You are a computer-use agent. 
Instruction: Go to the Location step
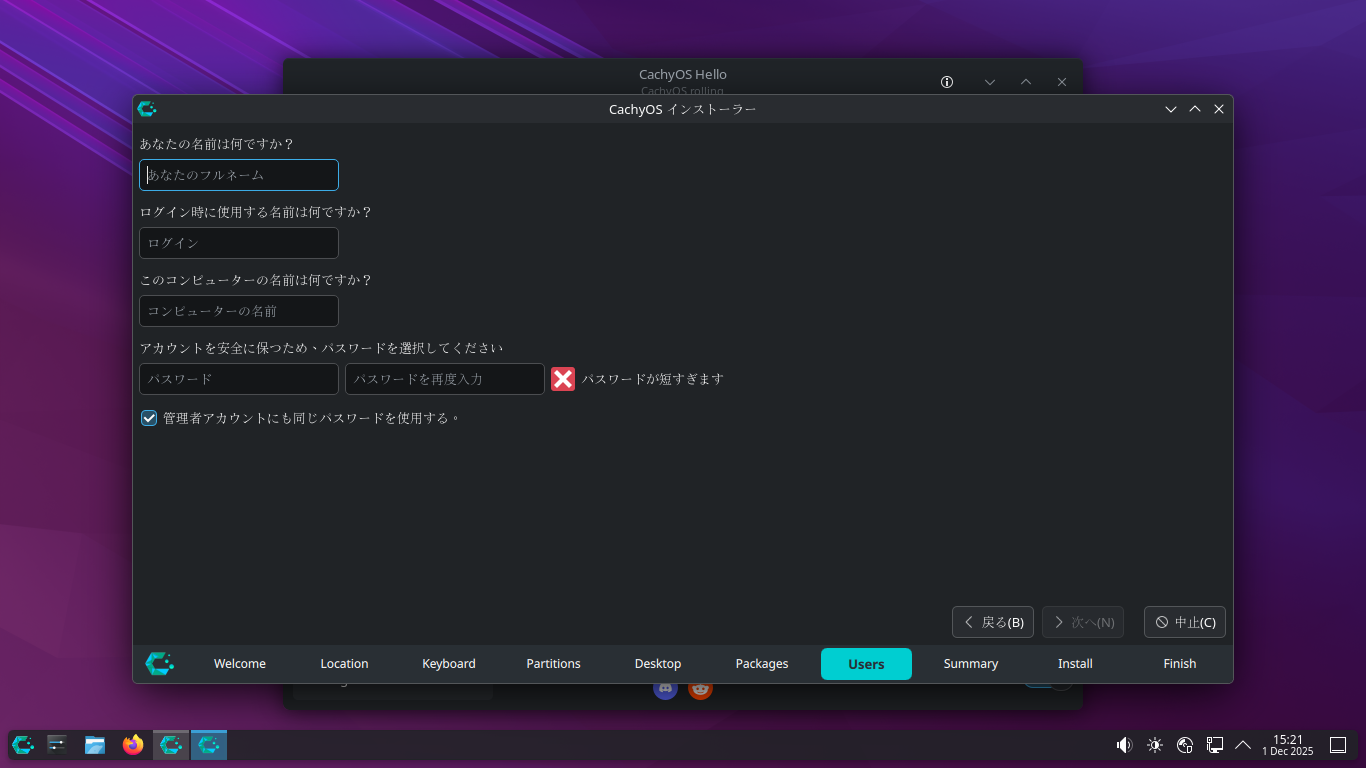pos(344,664)
